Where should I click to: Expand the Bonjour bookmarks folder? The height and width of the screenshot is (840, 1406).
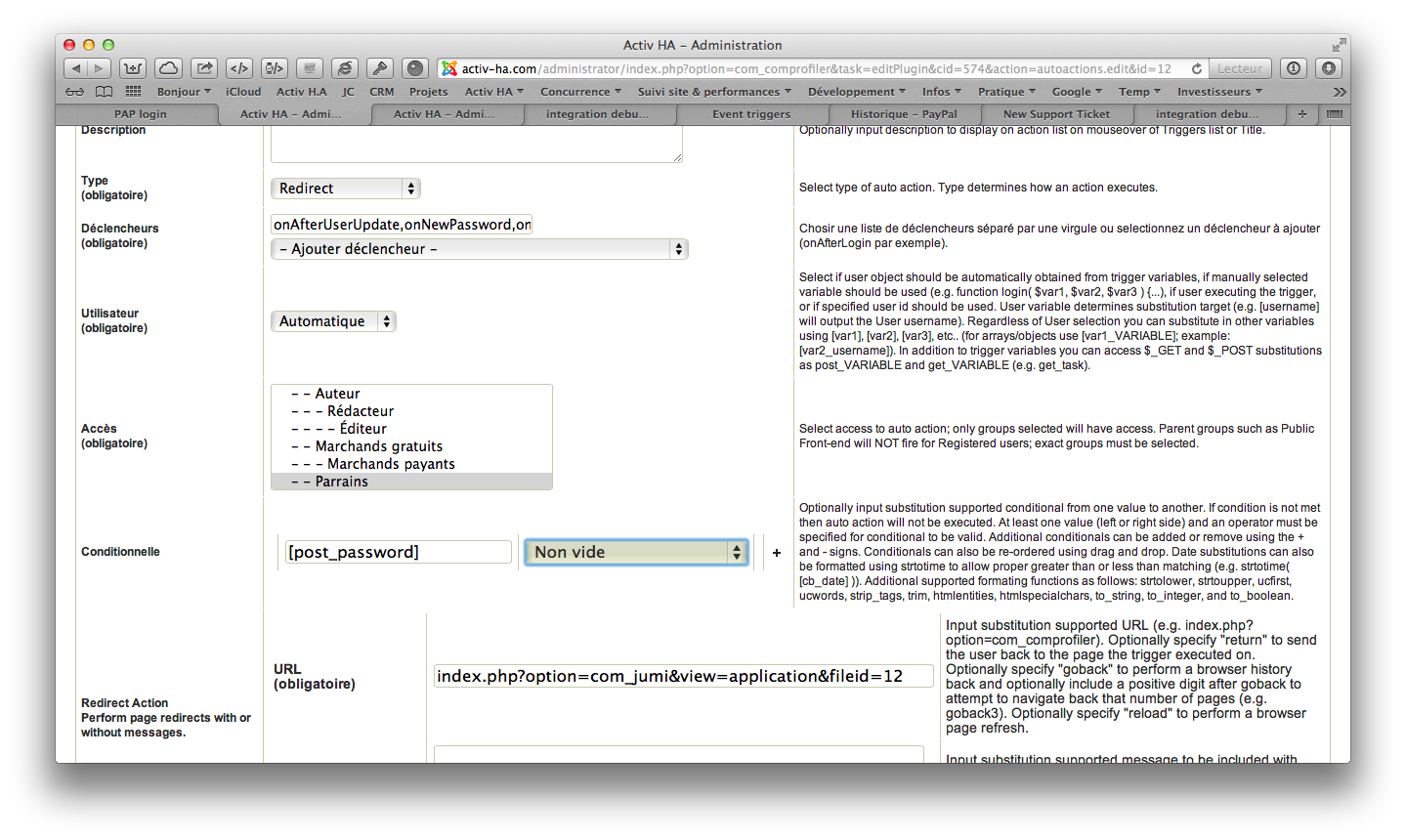[184, 92]
